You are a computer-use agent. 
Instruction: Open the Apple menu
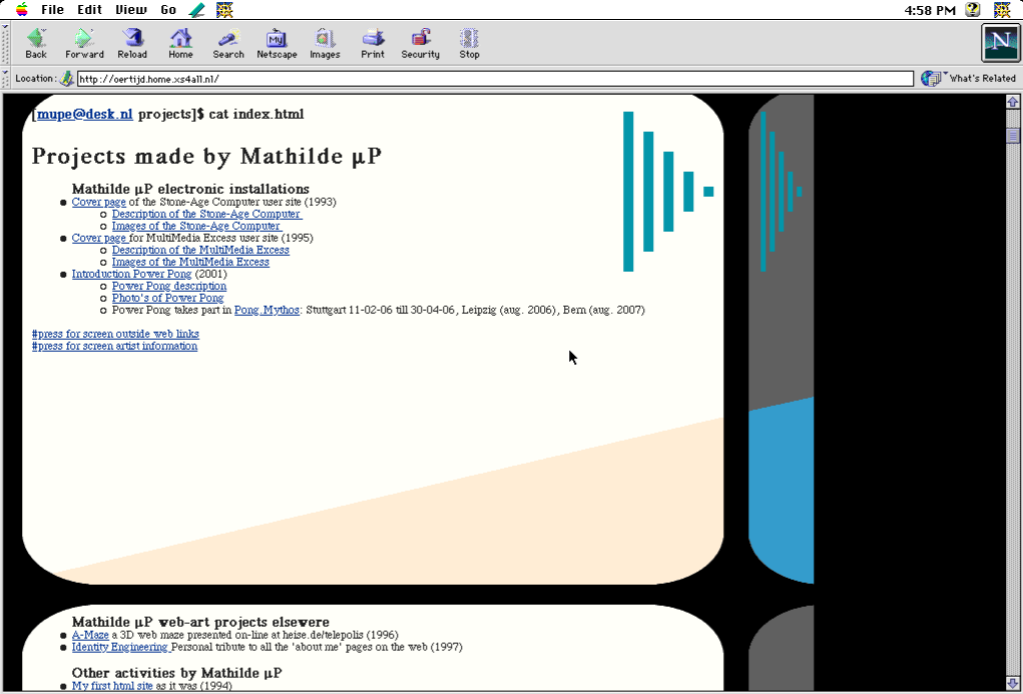pos(21,10)
